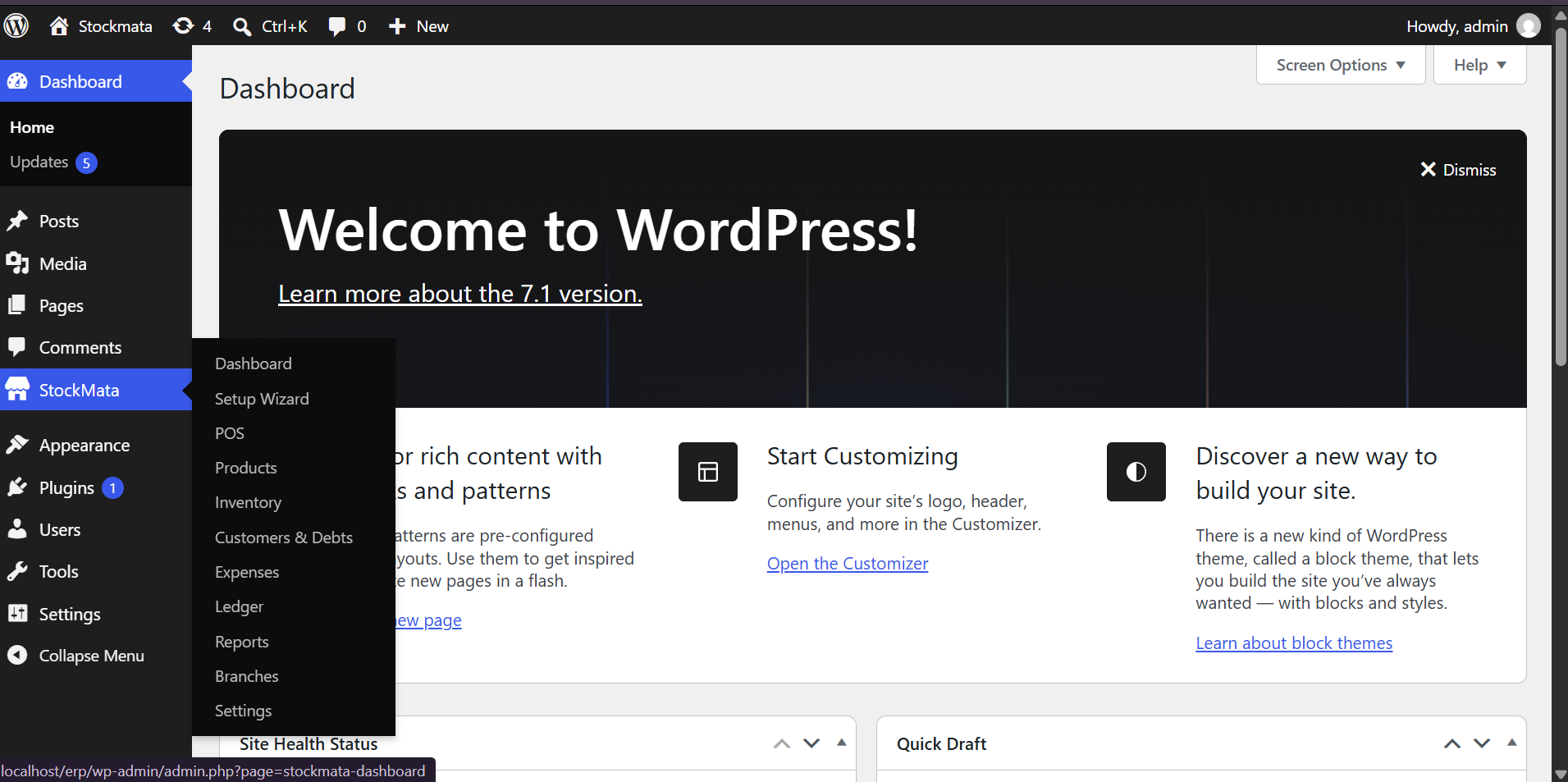Click the Posts pushpin icon
Screen dimensions: 1568x782
[17, 221]
